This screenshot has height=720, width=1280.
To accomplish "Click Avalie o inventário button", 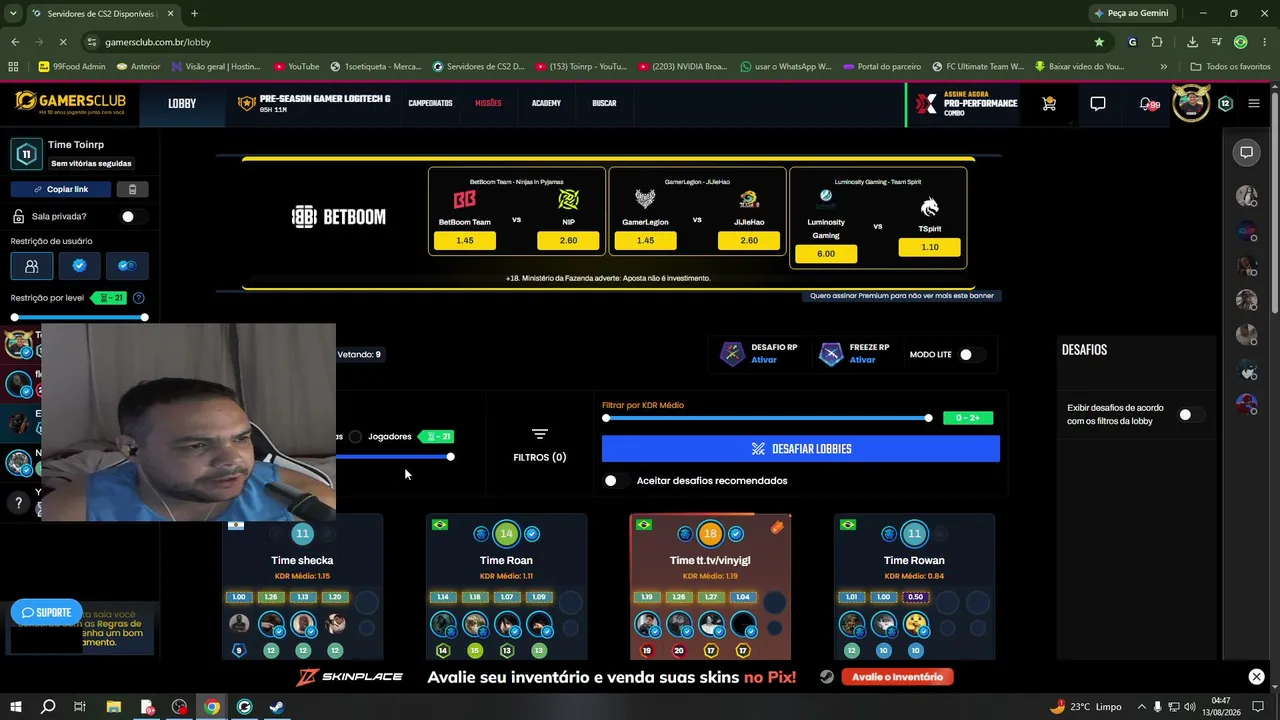I will (897, 677).
